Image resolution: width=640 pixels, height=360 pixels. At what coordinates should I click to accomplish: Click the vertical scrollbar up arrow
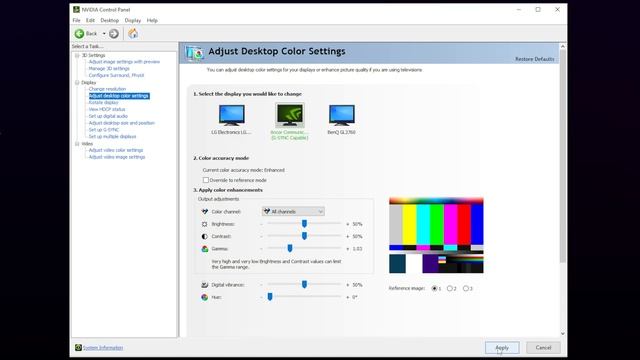click(562, 47)
